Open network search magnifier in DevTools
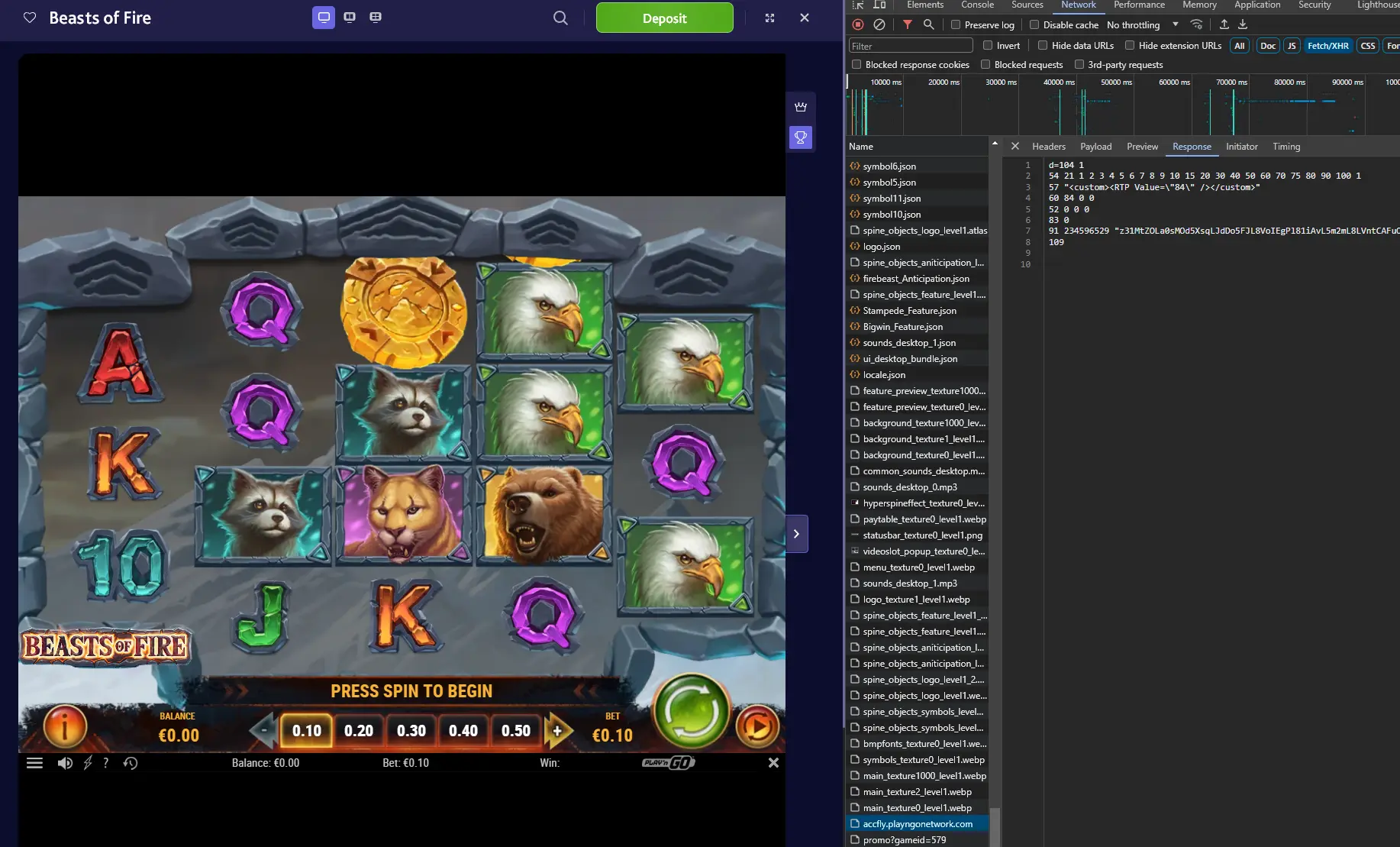The height and width of the screenshot is (847, 1400). click(929, 24)
